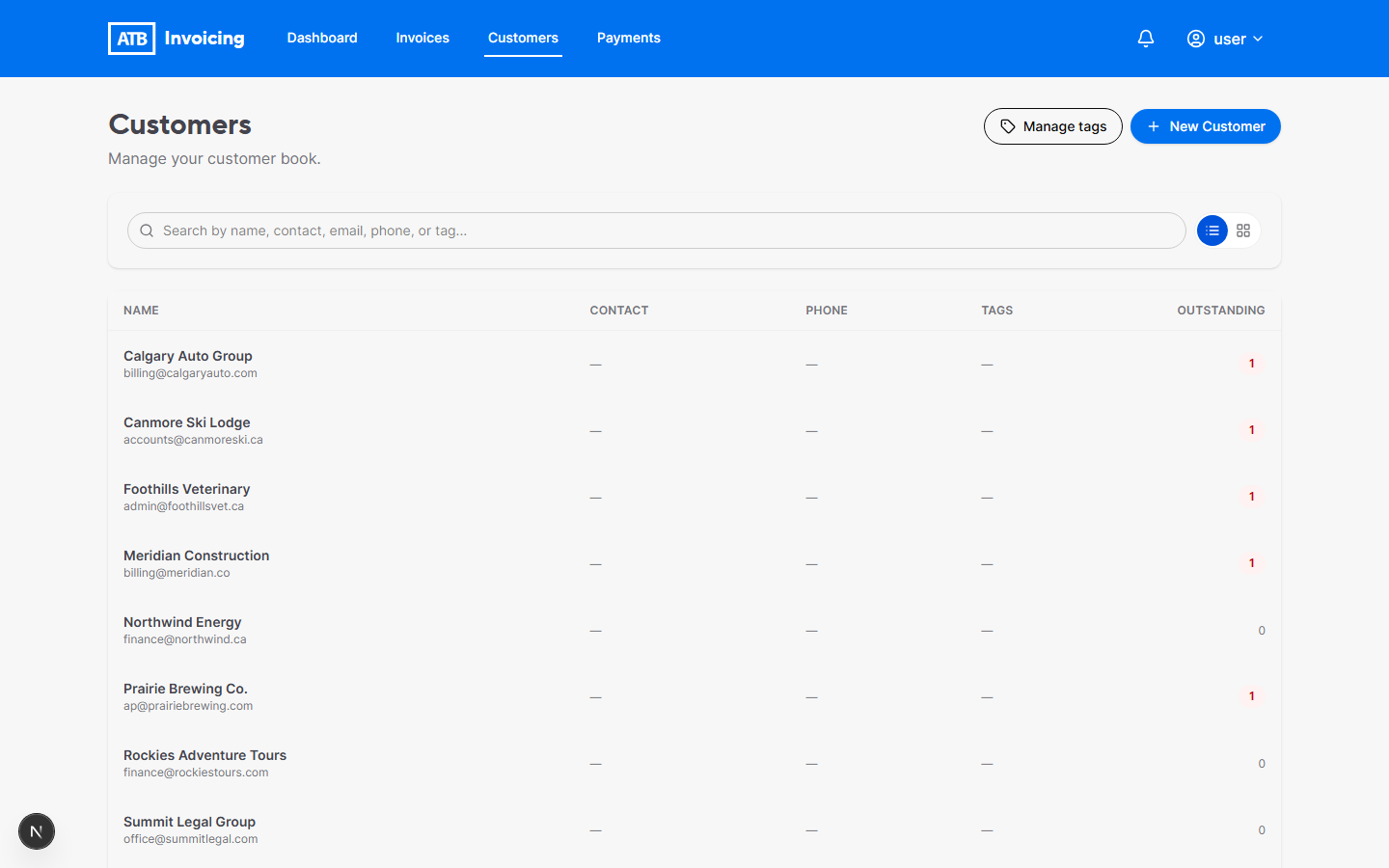Click accounts@canmoreski.ca email
Viewport: 1389px width, 868px height.
(x=193, y=440)
